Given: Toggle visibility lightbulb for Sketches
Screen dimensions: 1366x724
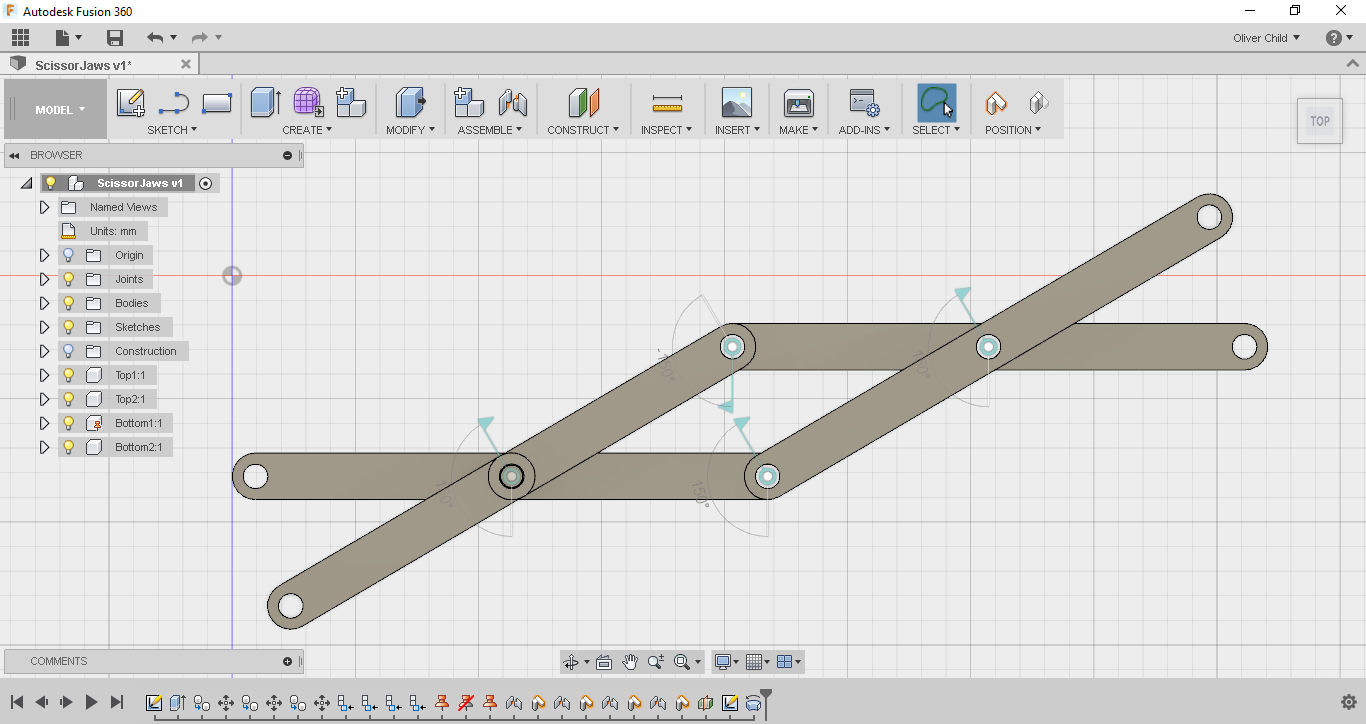Looking at the screenshot, I should pos(69,327).
